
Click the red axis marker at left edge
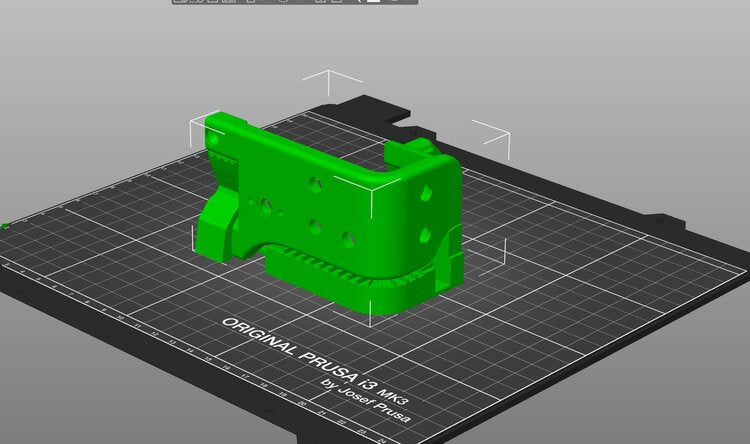(x=5, y=263)
